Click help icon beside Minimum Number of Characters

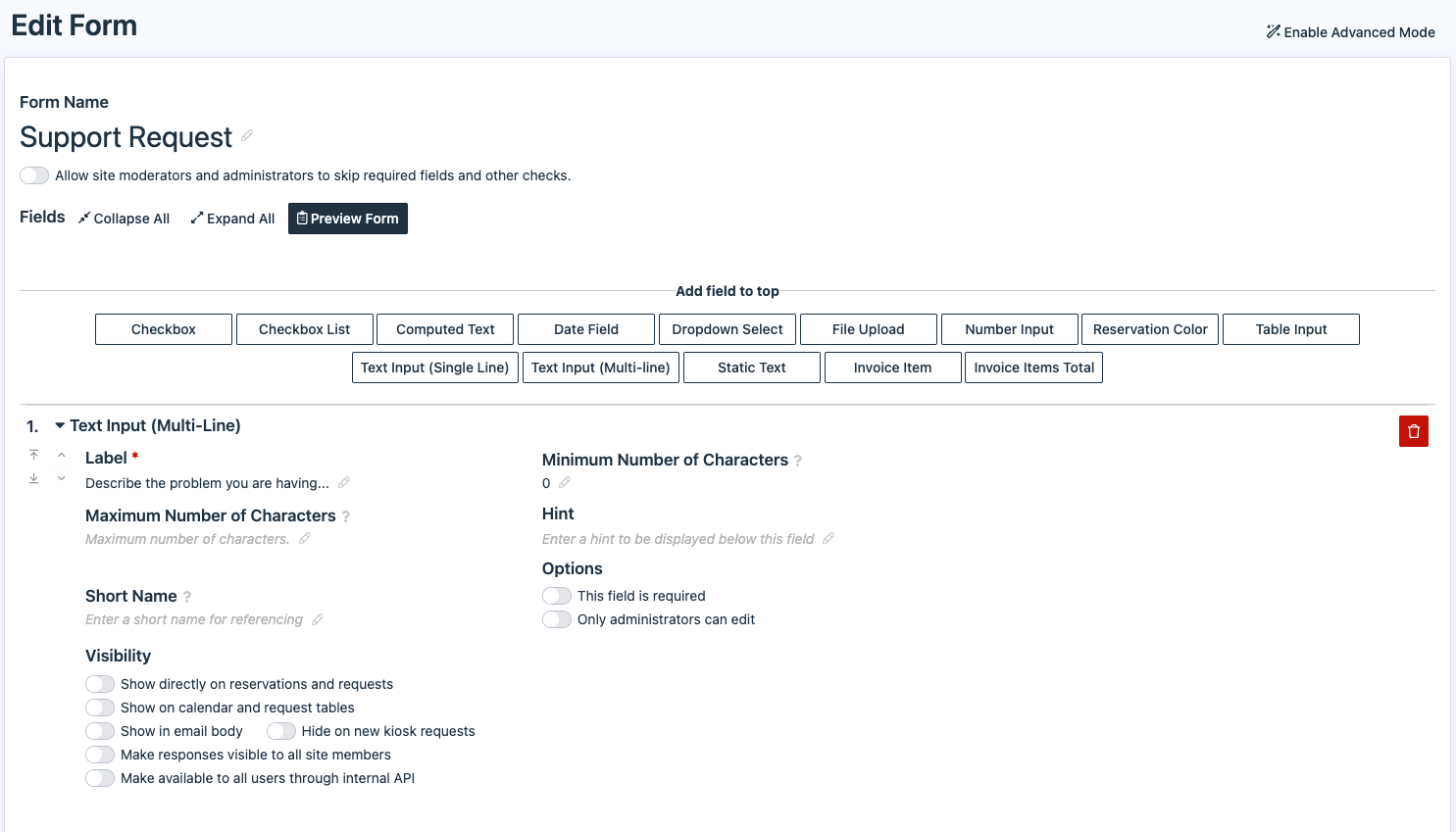click(x=798, y=461)
